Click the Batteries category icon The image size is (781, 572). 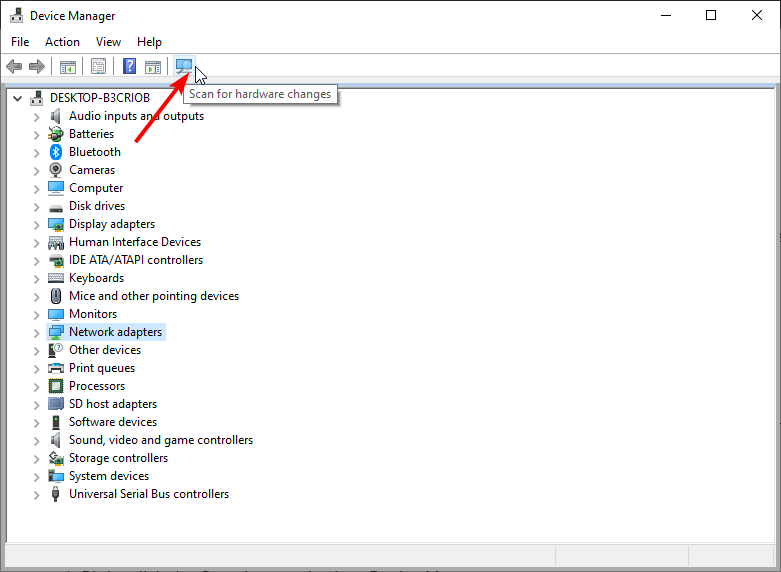pyautogui.click(x=55, y=134)
